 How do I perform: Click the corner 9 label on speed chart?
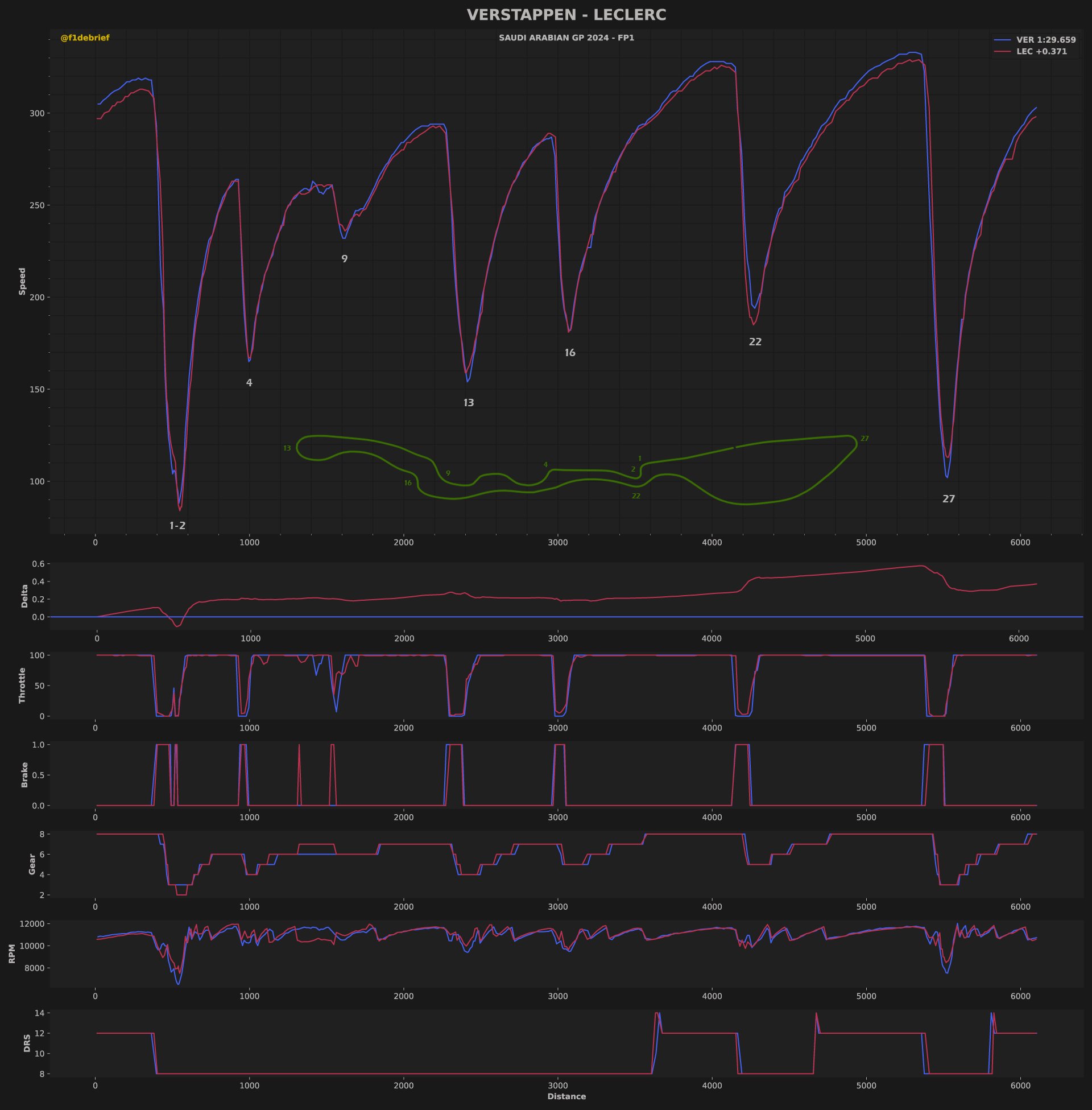[x=344, y=259]
